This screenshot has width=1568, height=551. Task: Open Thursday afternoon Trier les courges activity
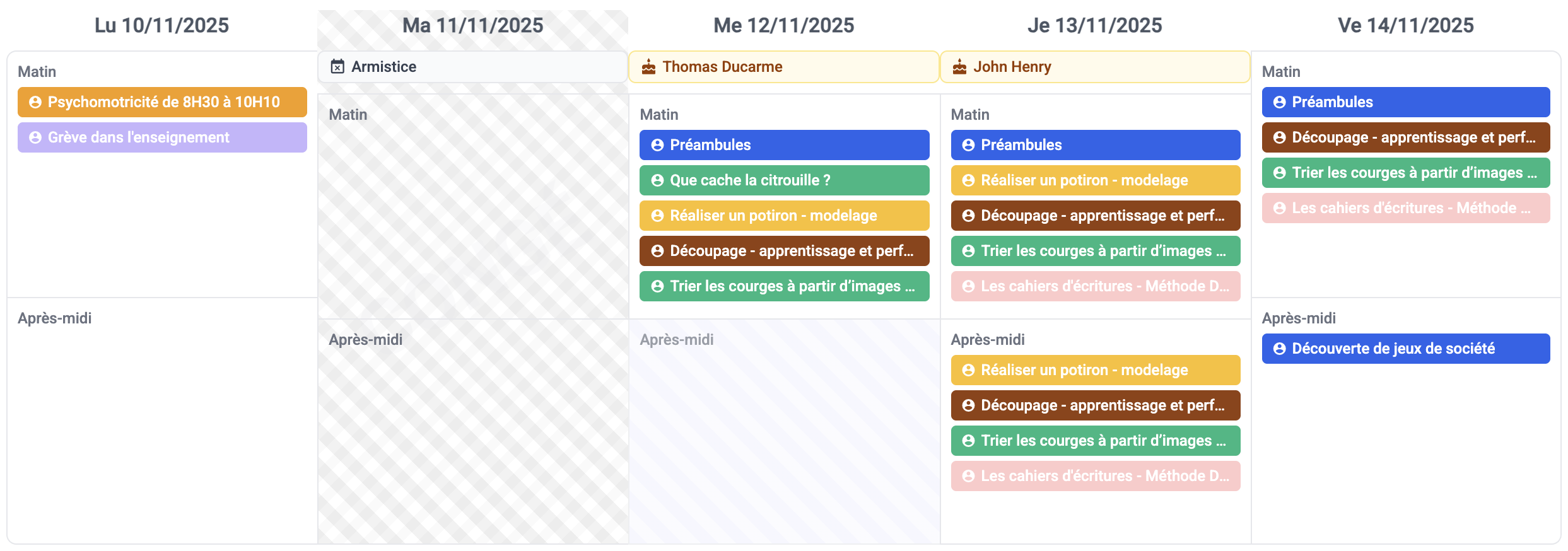pos(1095,441)
